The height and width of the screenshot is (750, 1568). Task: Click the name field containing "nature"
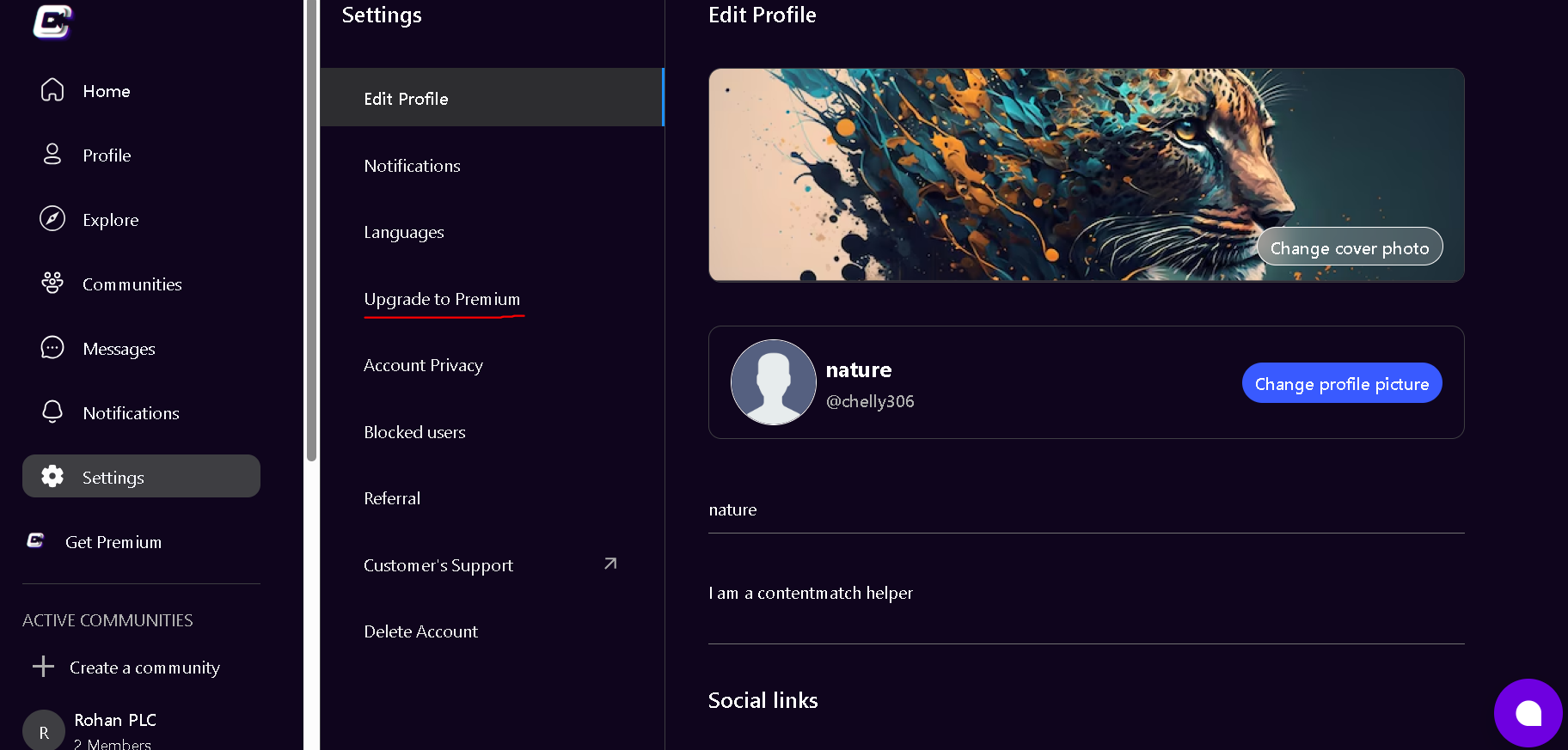(1085, 510)
